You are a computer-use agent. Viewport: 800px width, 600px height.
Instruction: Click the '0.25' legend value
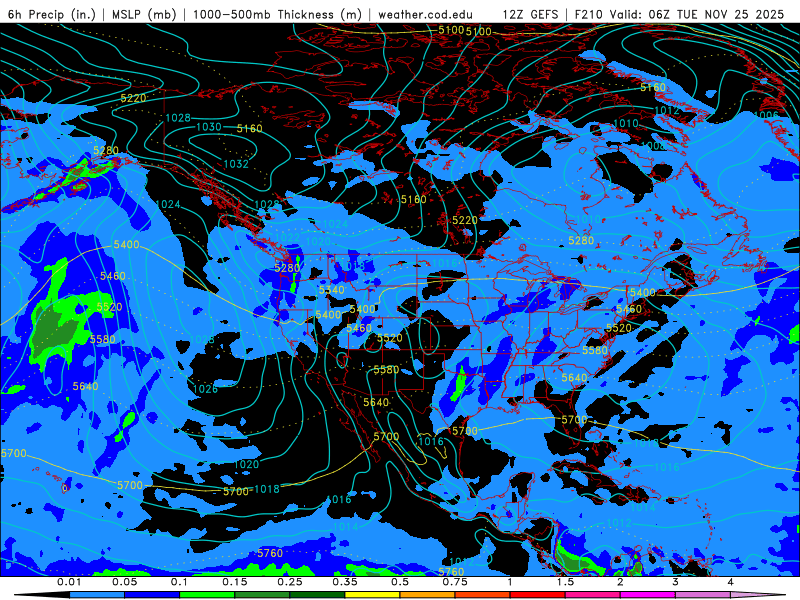(290, 582)
